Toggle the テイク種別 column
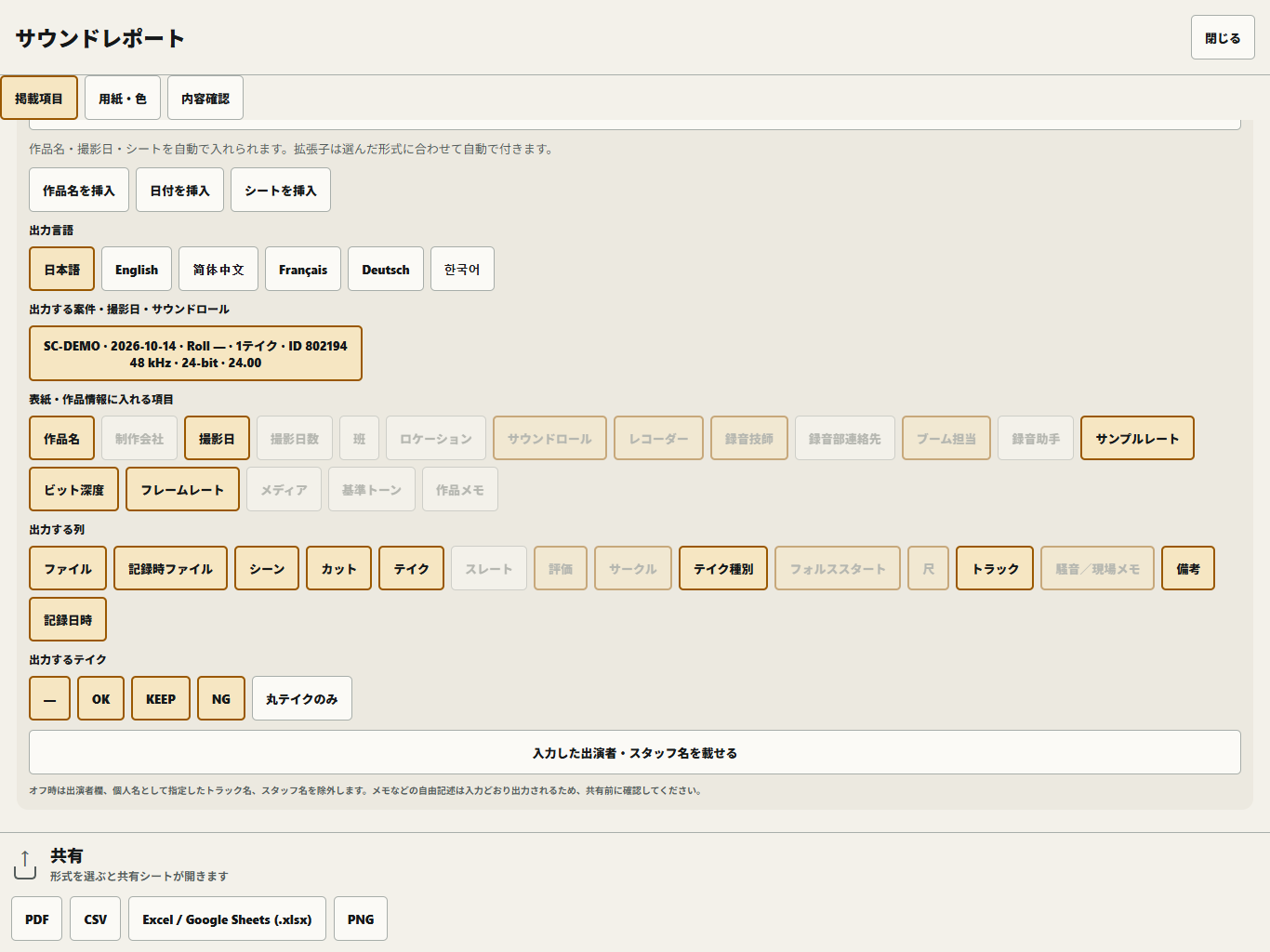The width and height of the screenshot is (1270, 952). pyautogui.click(x=723, y=568)
